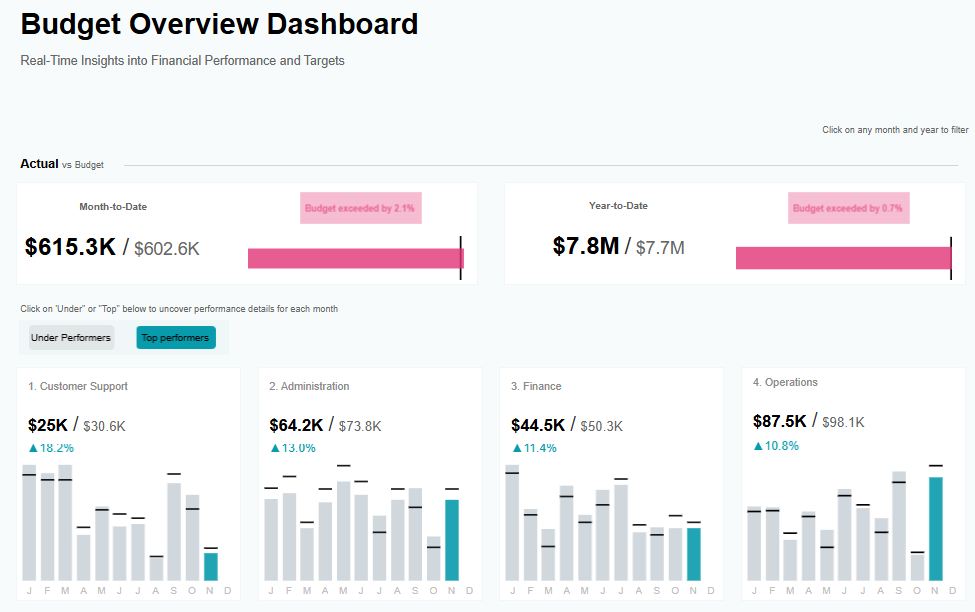Click the $615.3K month-to-date actual value

tap(70, 247)
